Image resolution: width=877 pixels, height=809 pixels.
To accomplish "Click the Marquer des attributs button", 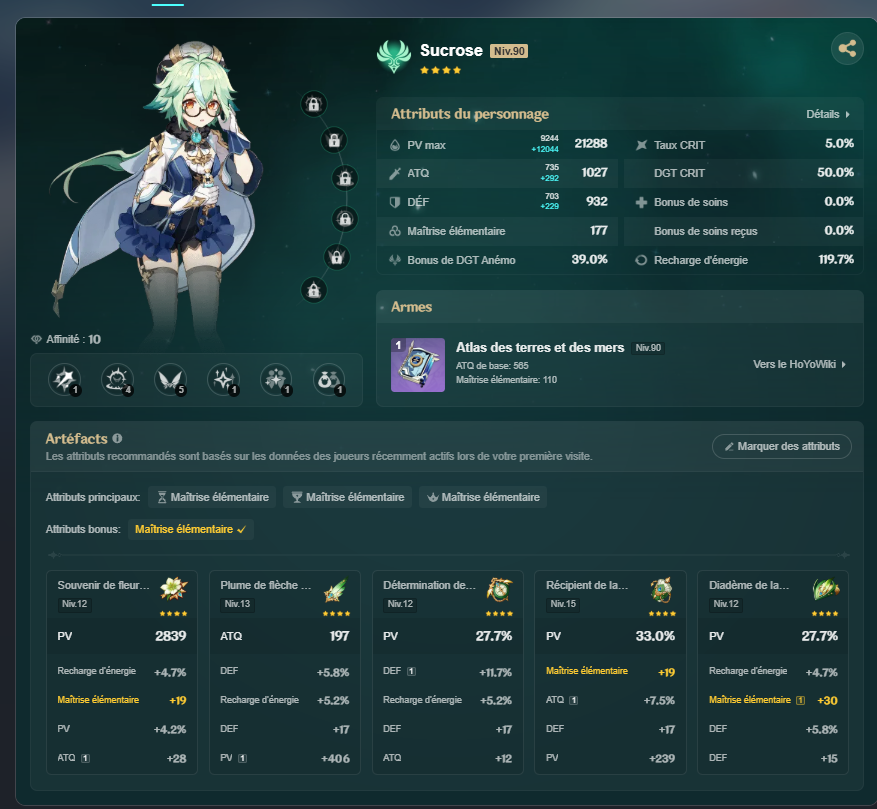I will point(781,446).
